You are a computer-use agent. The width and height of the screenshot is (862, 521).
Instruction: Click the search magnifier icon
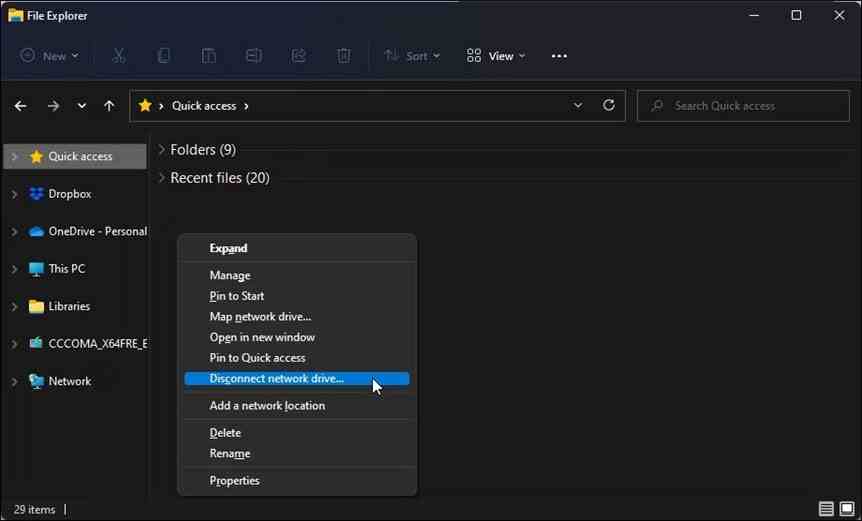coord(657,106)
